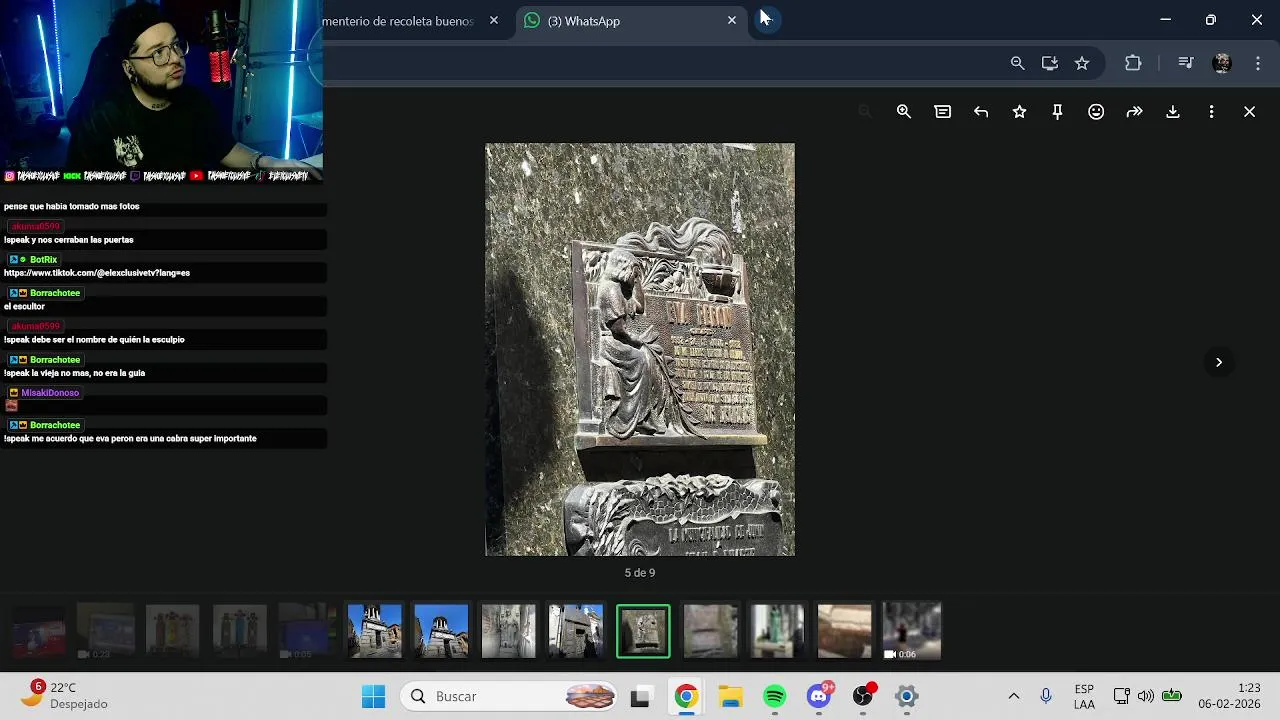Click the network icon in system tray

click(x=1121, y=696)
